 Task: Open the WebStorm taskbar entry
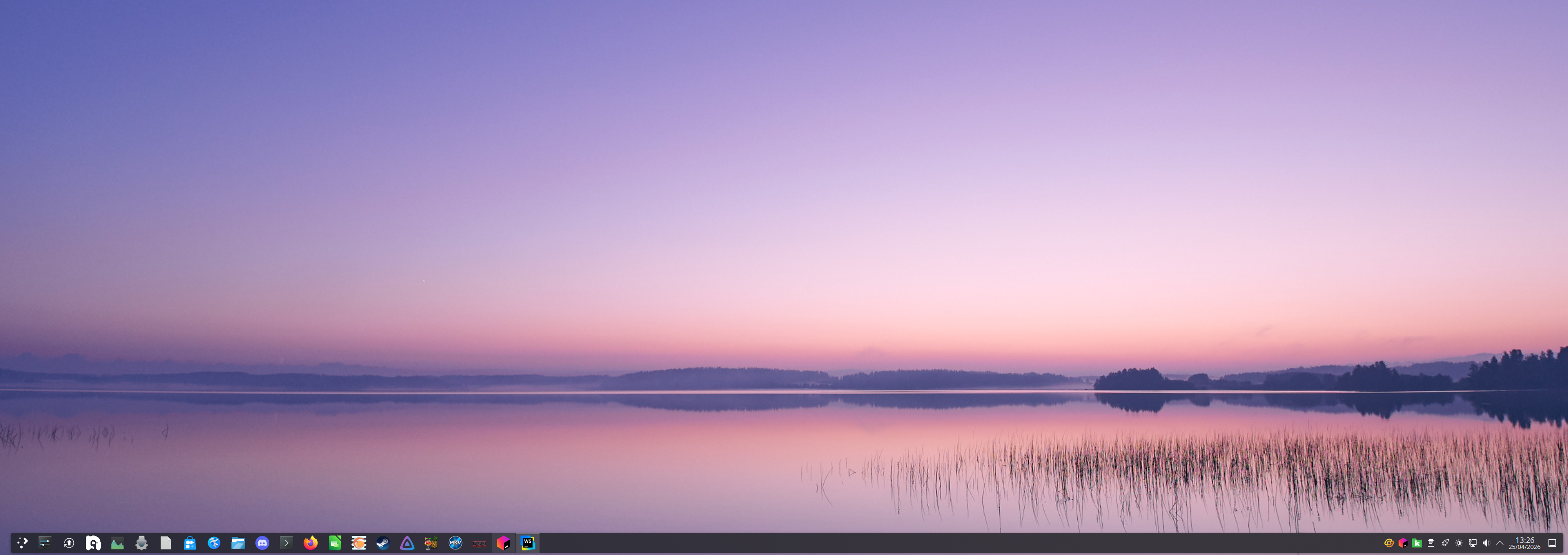coord(528,543)
